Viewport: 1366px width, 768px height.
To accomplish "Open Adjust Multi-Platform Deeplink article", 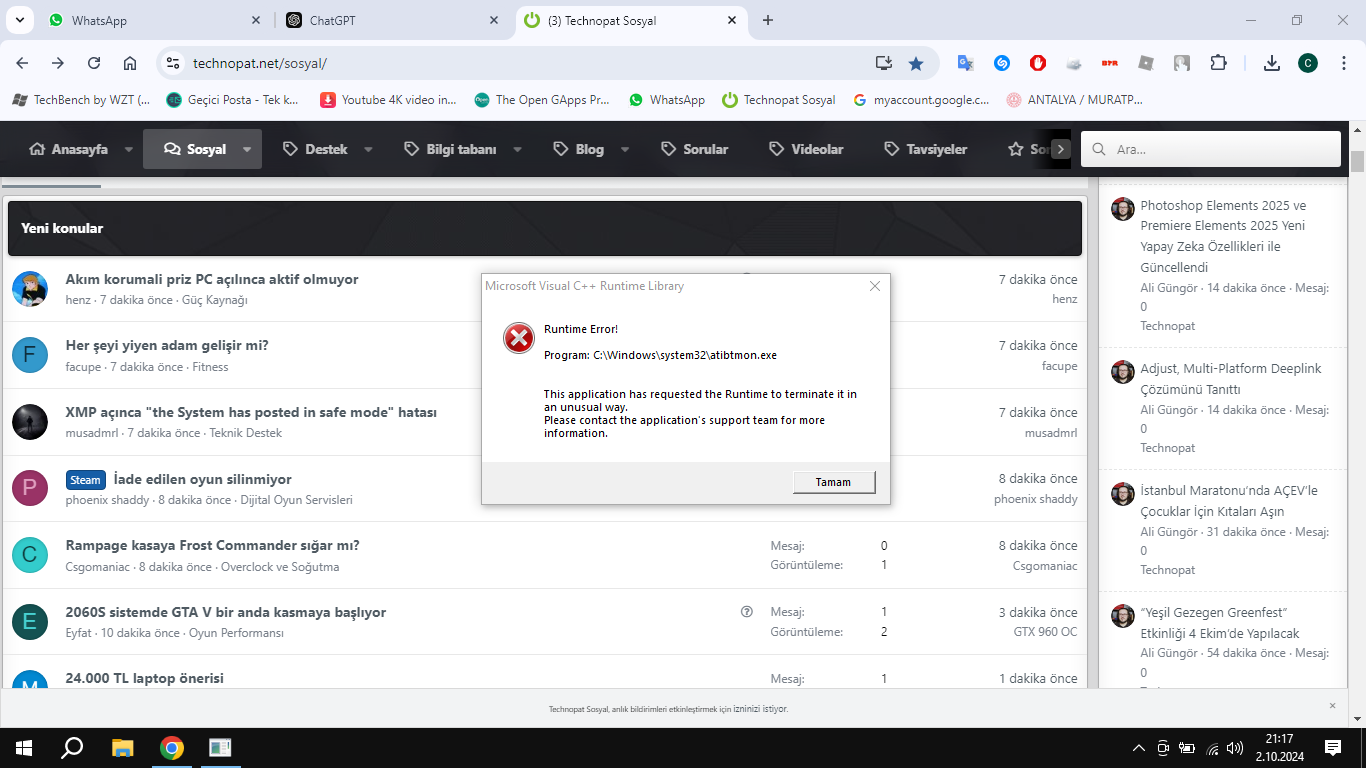I will [1231, 379].
